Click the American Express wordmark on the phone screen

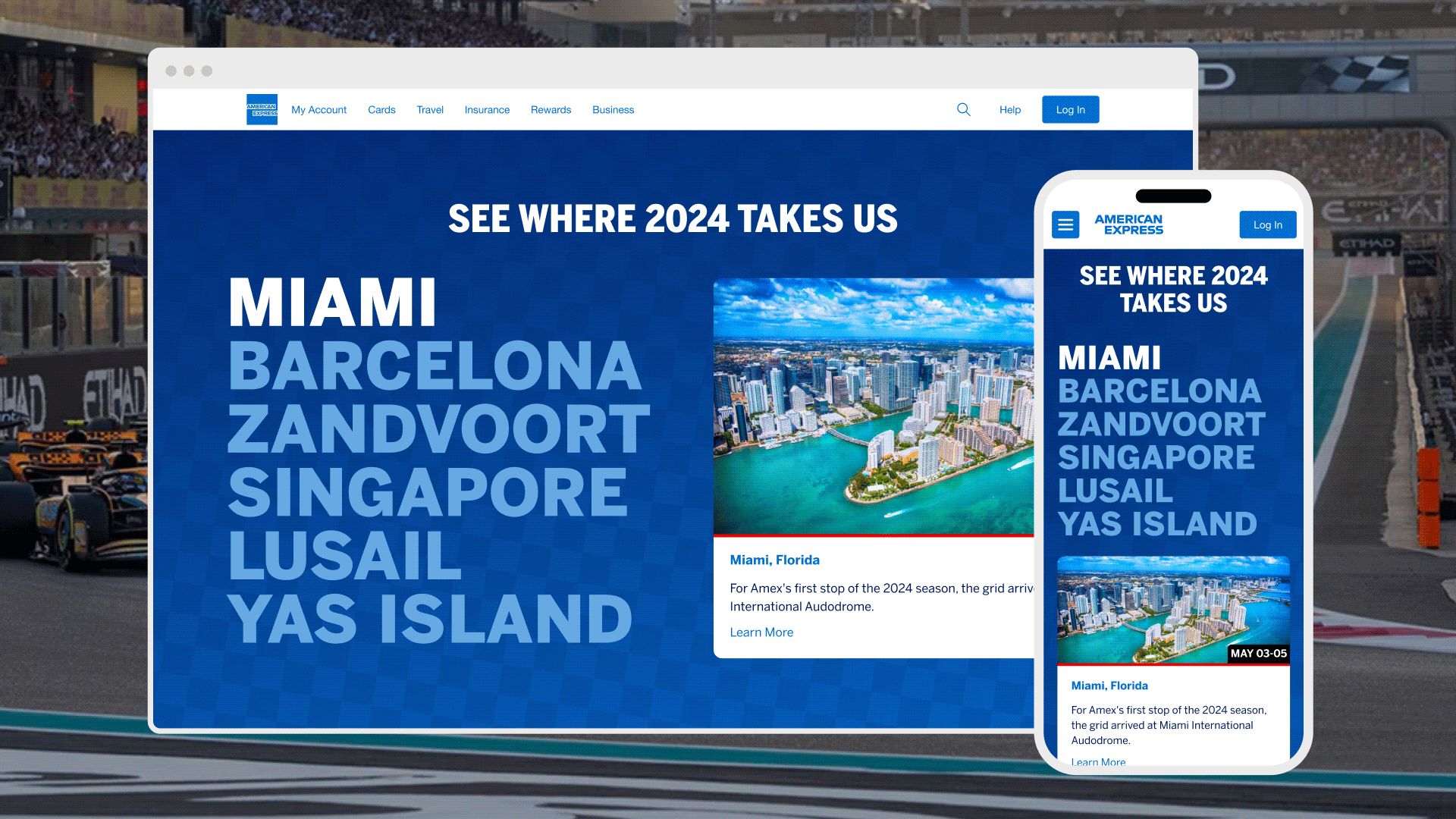[1129, 224]
